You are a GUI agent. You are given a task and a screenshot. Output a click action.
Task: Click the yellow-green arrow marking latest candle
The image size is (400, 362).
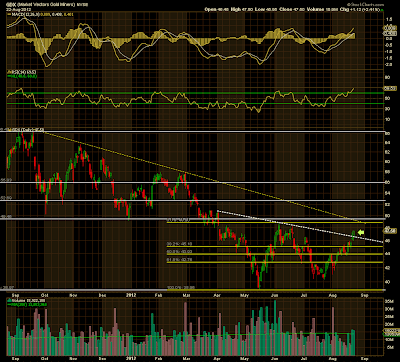tap(361, 232)
